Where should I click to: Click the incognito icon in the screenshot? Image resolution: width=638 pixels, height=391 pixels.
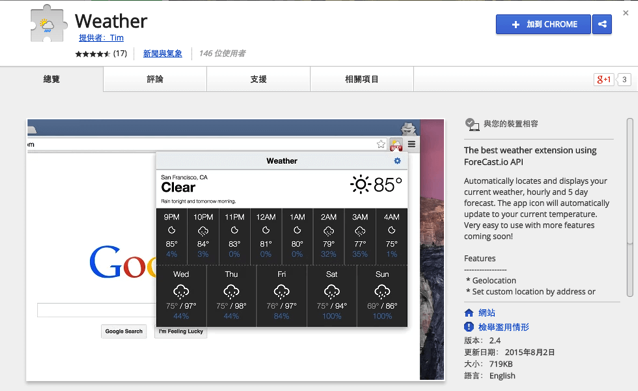click(x=409, y=128)
